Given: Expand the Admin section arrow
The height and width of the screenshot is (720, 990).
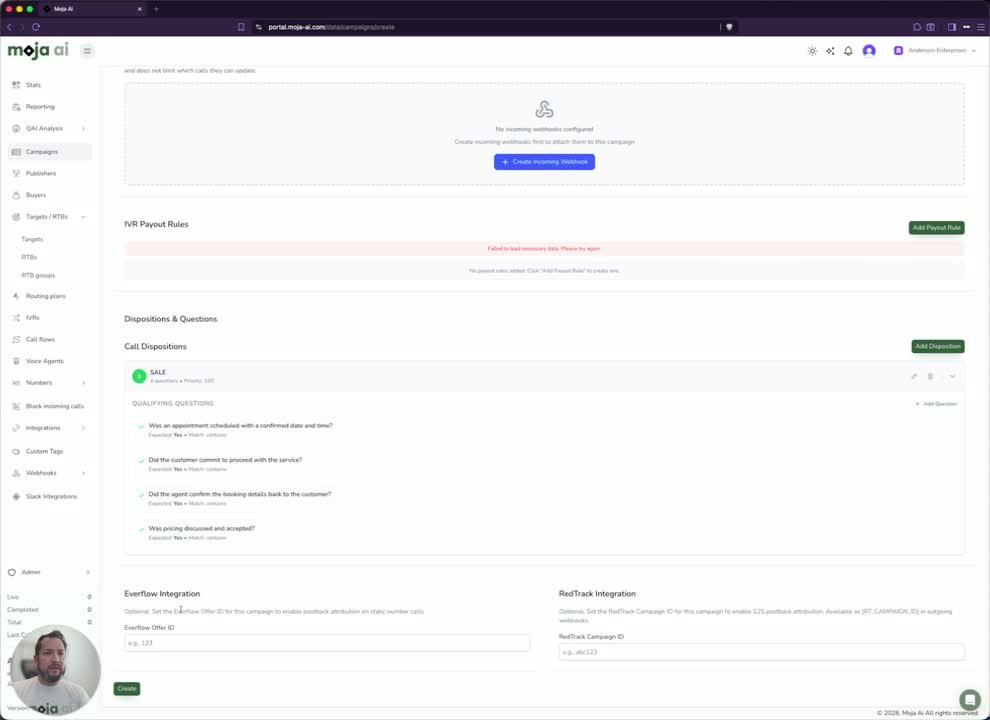Looking at the screenshot, I should (88, 572).
